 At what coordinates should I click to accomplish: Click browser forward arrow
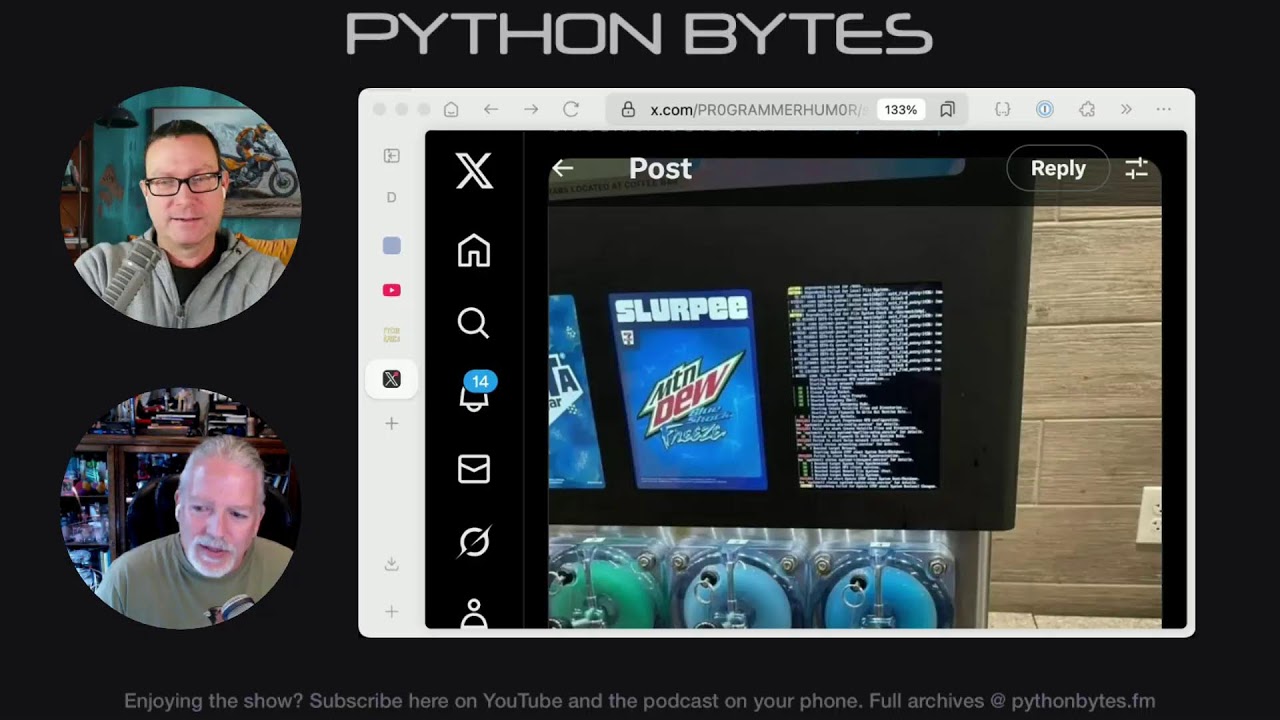[531, 109]
